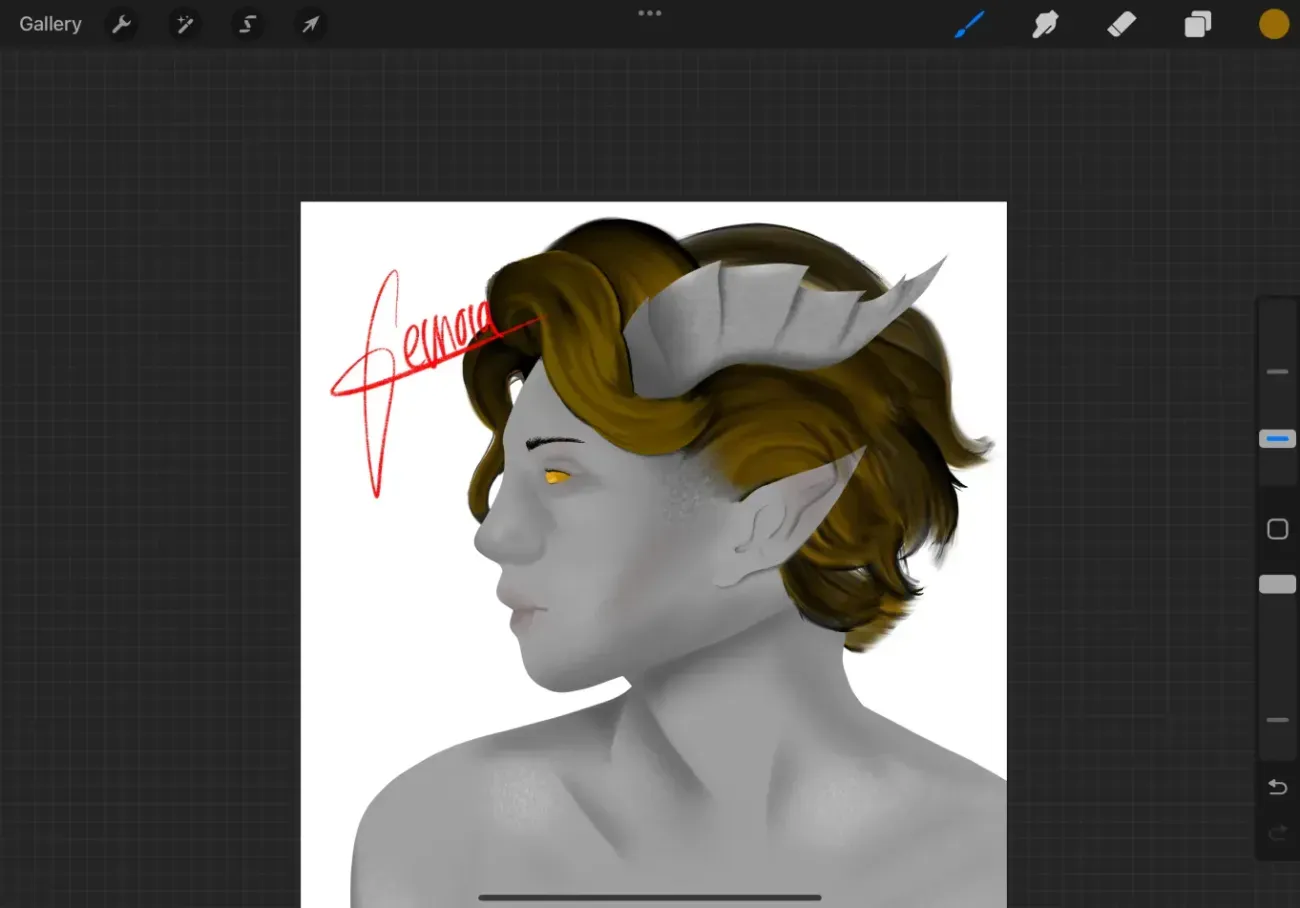The width and height of the screenshot is (1300, 908).
Task: Select the Adjustments magic wand
Action: click(x=184, y=23)
